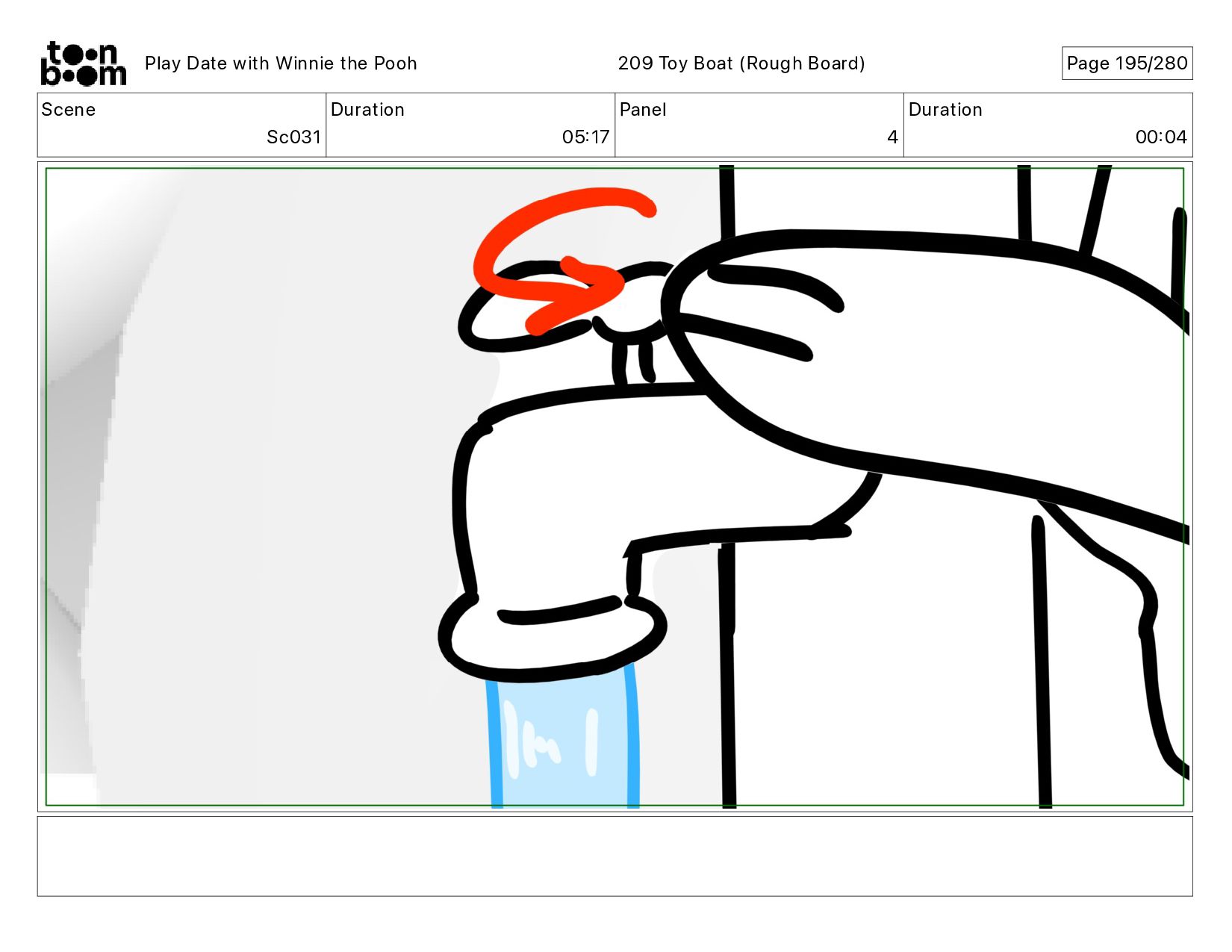1232x952 pixels.
Task: Click the storyboard panel faucet drawing
Action: click(x=615, y=487)
